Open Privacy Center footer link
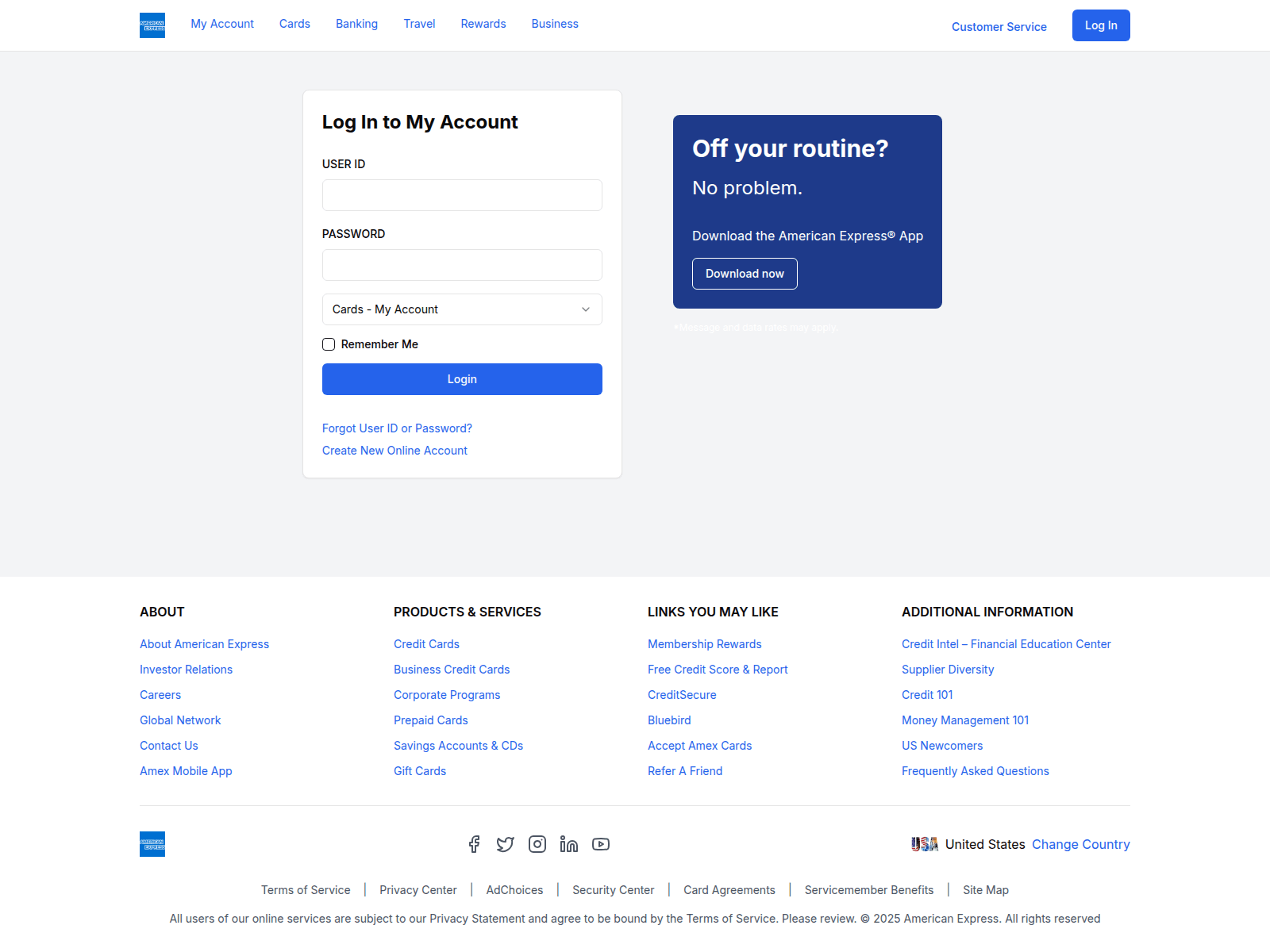1270x952 pixels. pyautogui.click(x=418, y=890)
